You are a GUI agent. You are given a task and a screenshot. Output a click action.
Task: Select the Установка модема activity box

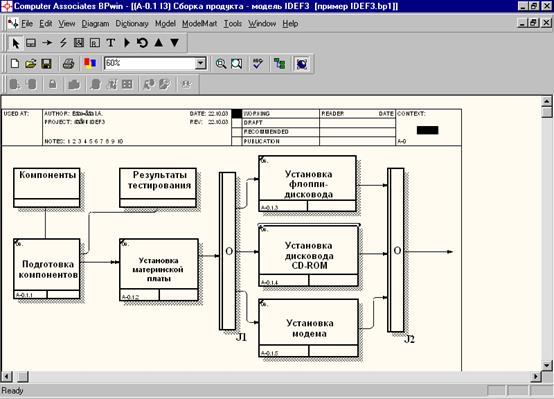[308, 328]
